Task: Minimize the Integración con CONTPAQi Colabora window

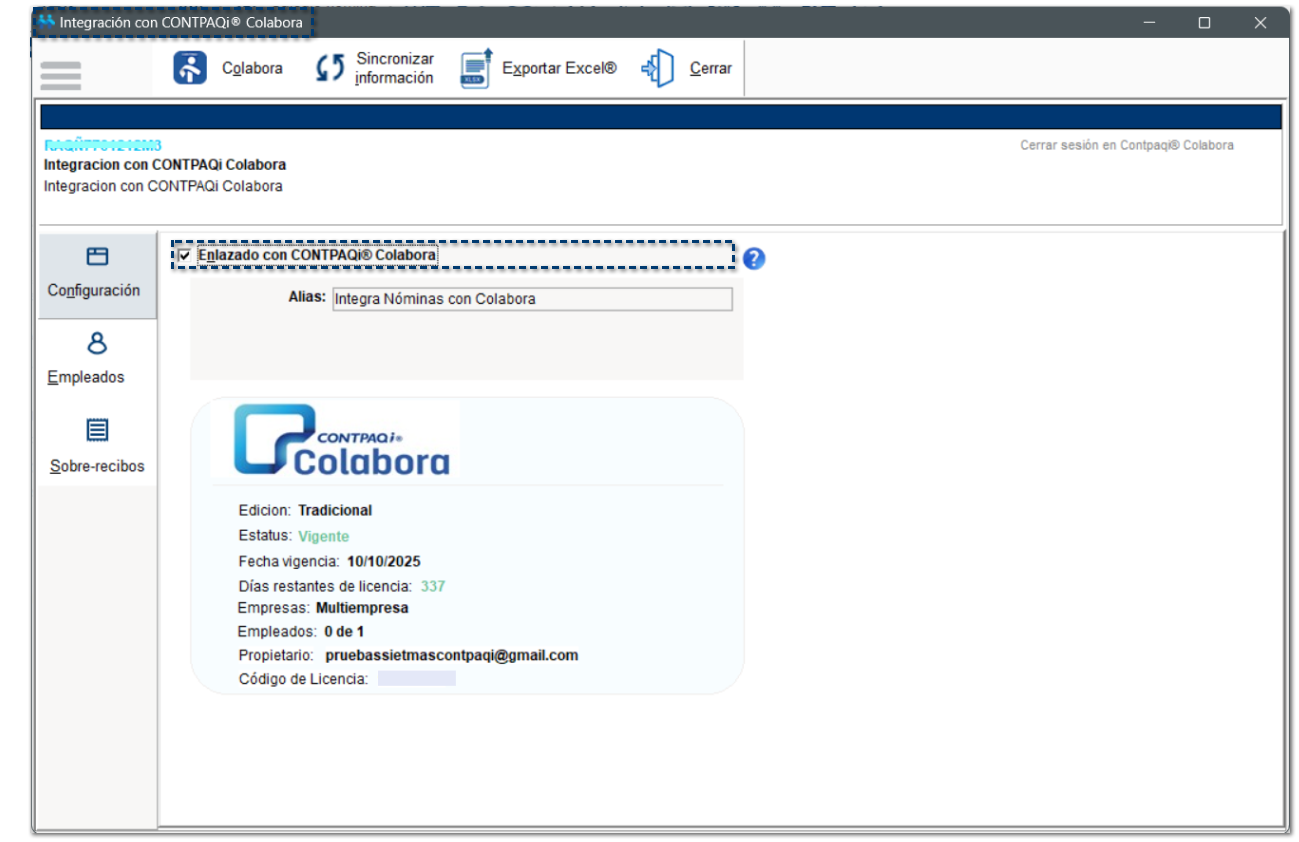Action: point(1150,22)
